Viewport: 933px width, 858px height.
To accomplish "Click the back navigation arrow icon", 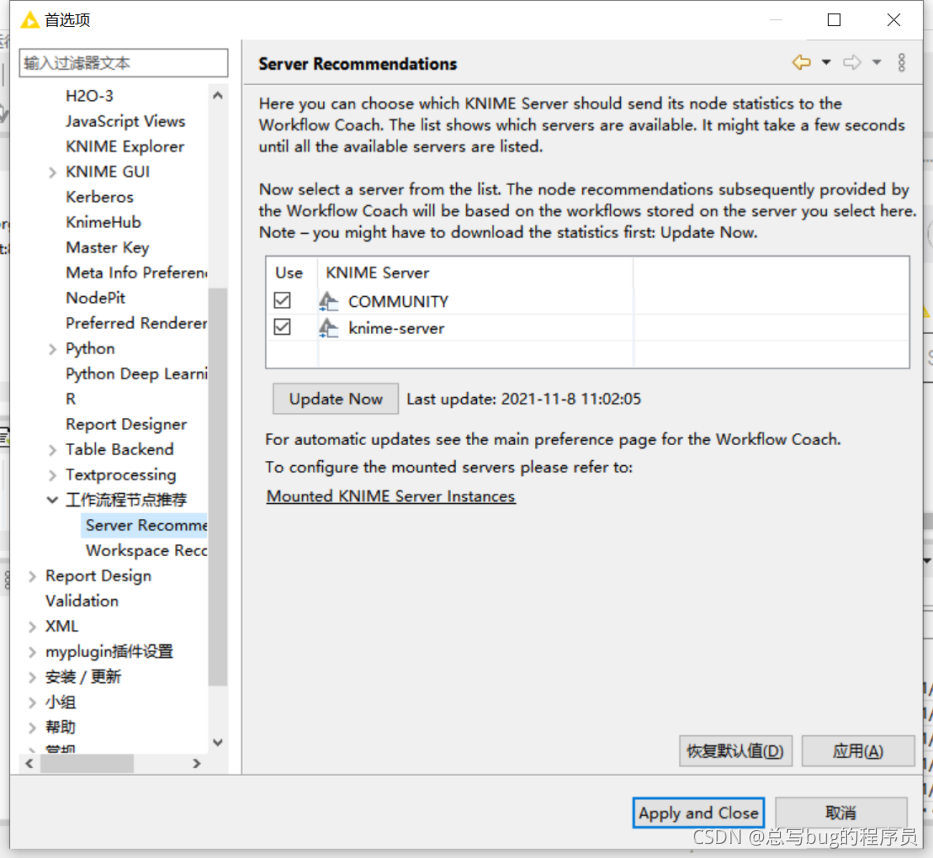I will tap(801, 62).
